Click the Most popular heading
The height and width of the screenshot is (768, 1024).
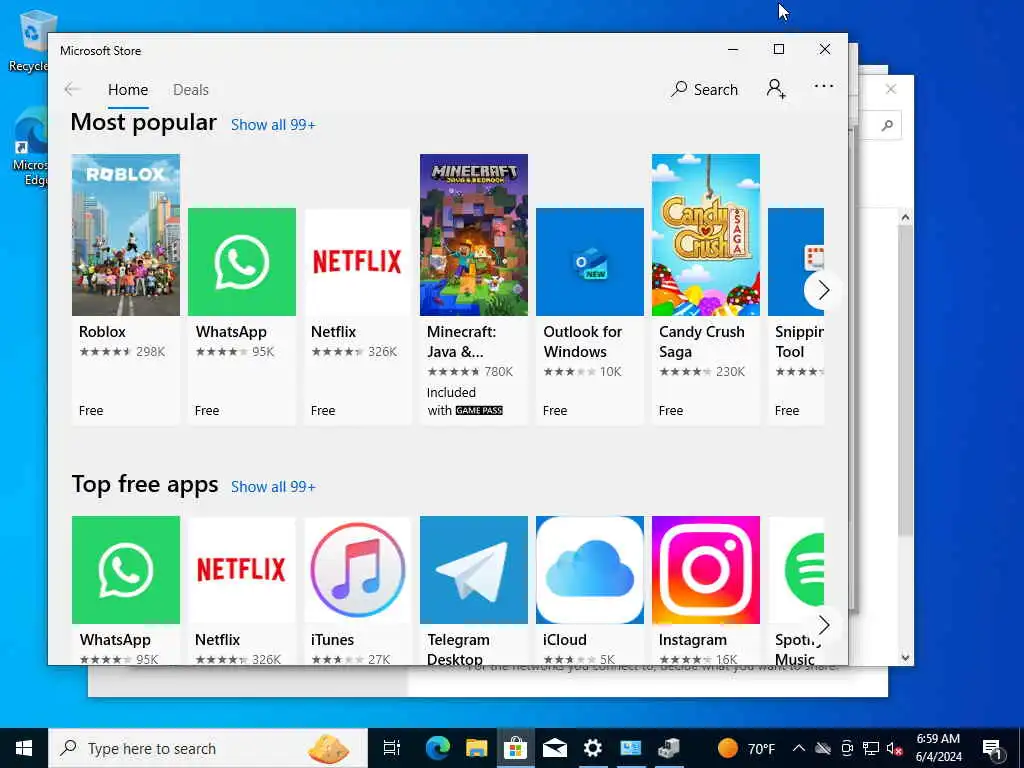pyautogui.click(x=144, y=122)
